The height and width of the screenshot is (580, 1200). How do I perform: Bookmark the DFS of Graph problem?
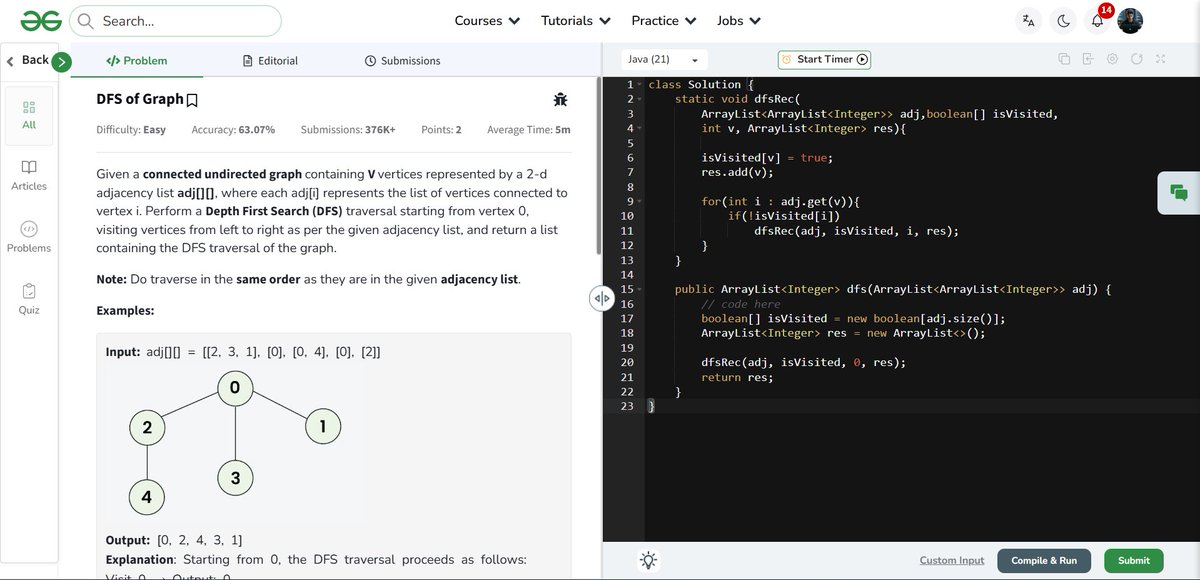pos(191,99)
